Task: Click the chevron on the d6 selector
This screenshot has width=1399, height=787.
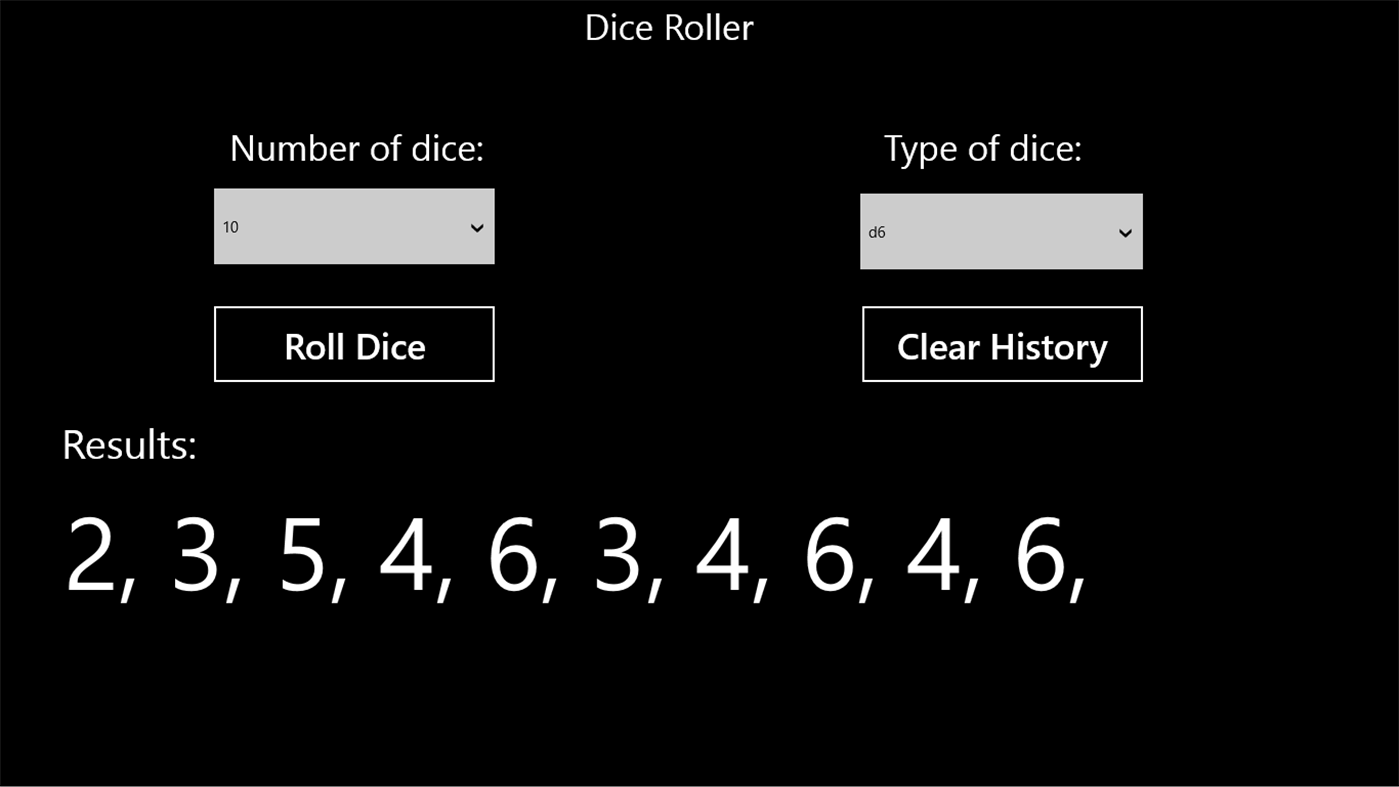Action: pos(1124,231)
